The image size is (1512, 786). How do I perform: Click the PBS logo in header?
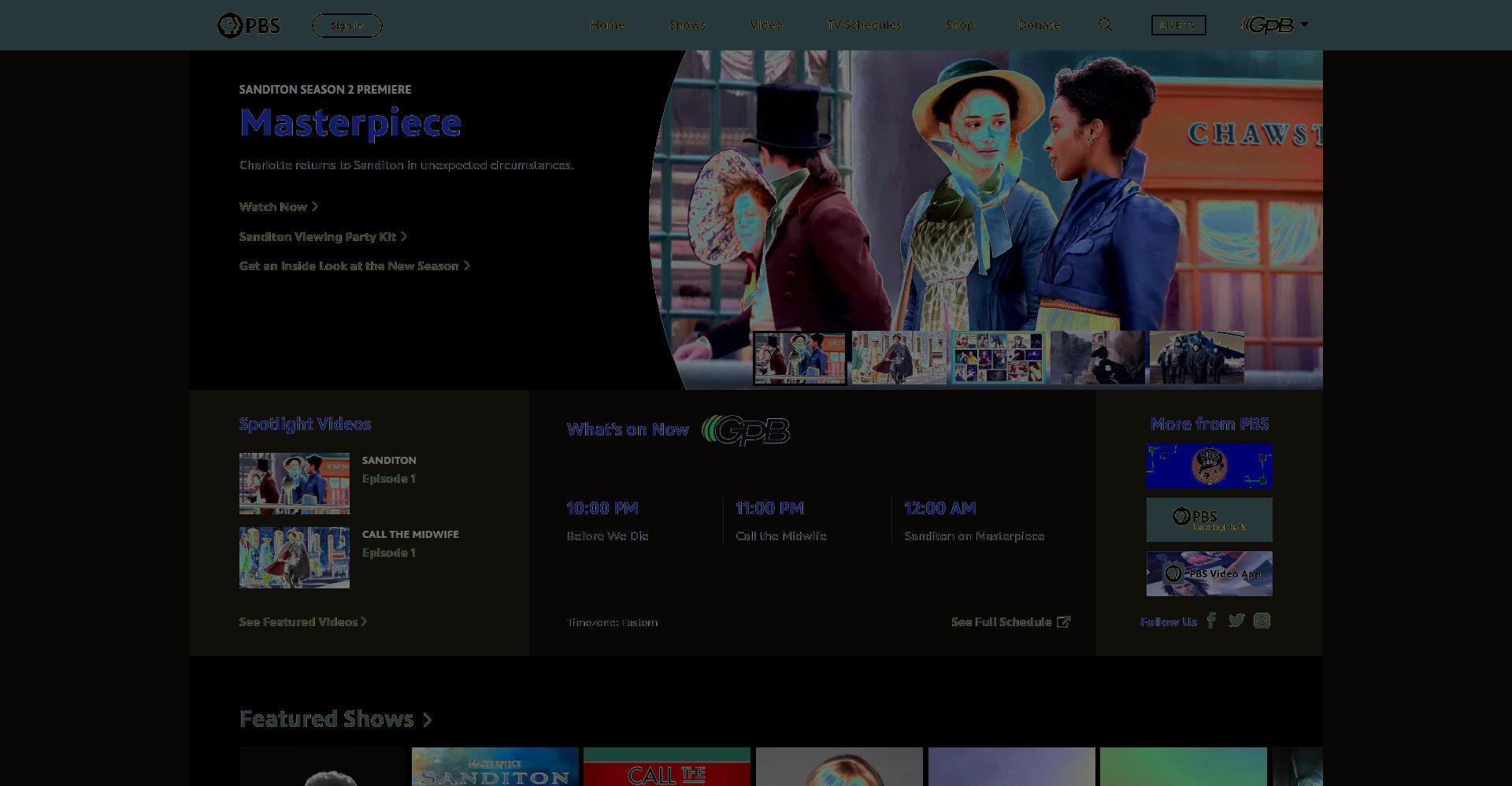[x=249, y=25]
